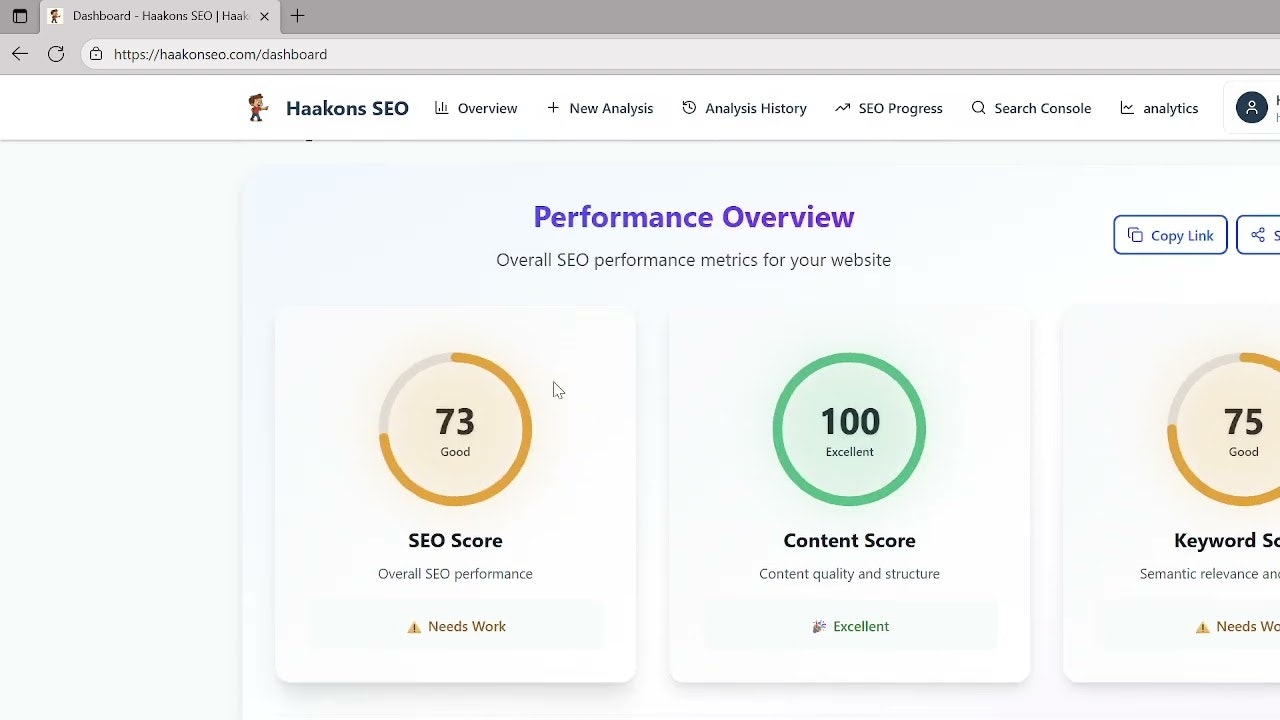Close the Dashboard browser tab
1280x720 pixels.
click(264, 16)
